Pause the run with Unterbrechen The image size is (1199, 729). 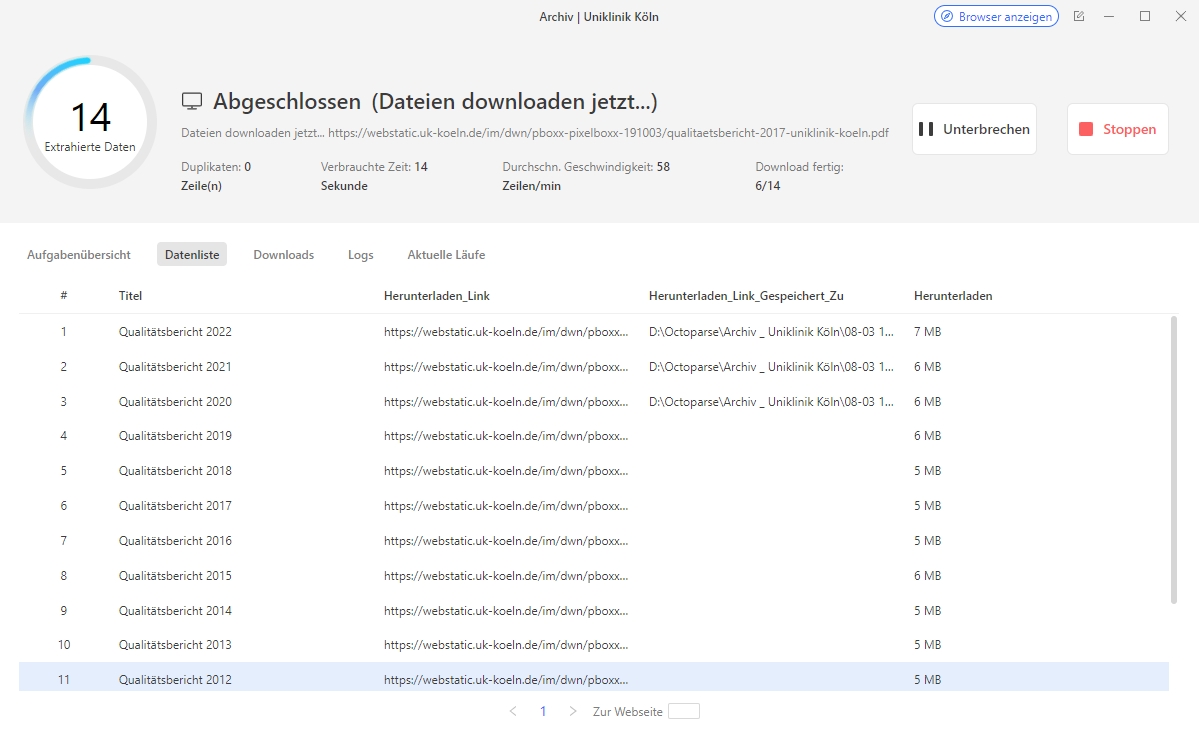coord(974,129)
